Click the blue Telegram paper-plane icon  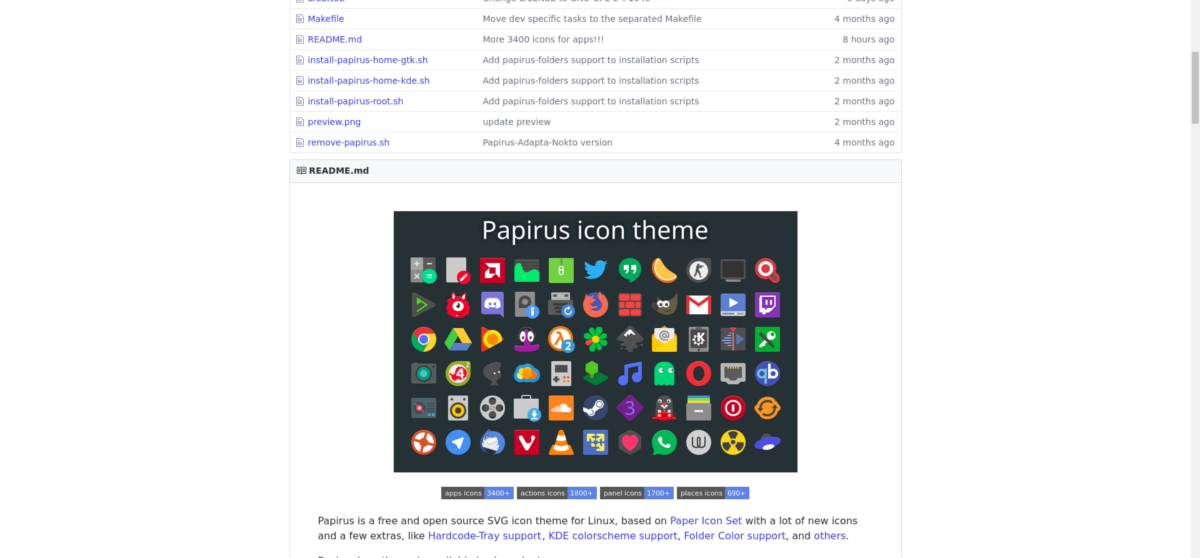coord(458,442)
